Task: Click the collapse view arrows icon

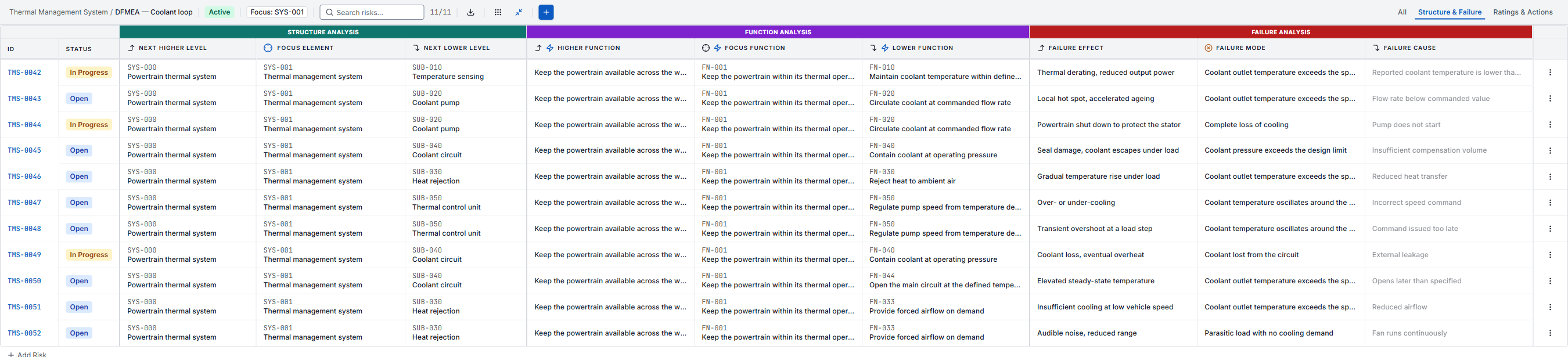Action: tap(519, 12)
